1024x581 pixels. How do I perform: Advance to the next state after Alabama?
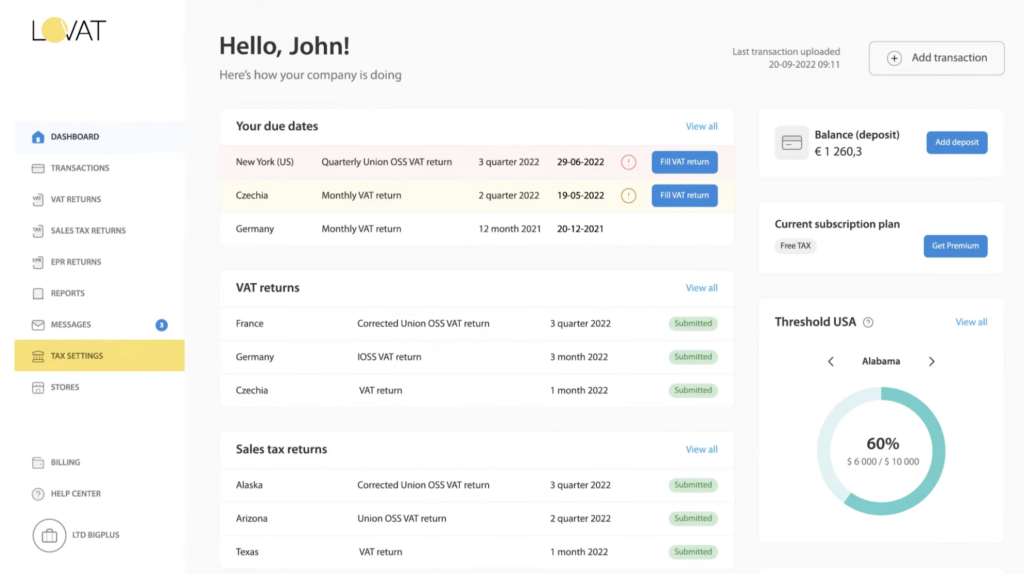[931, 361]
